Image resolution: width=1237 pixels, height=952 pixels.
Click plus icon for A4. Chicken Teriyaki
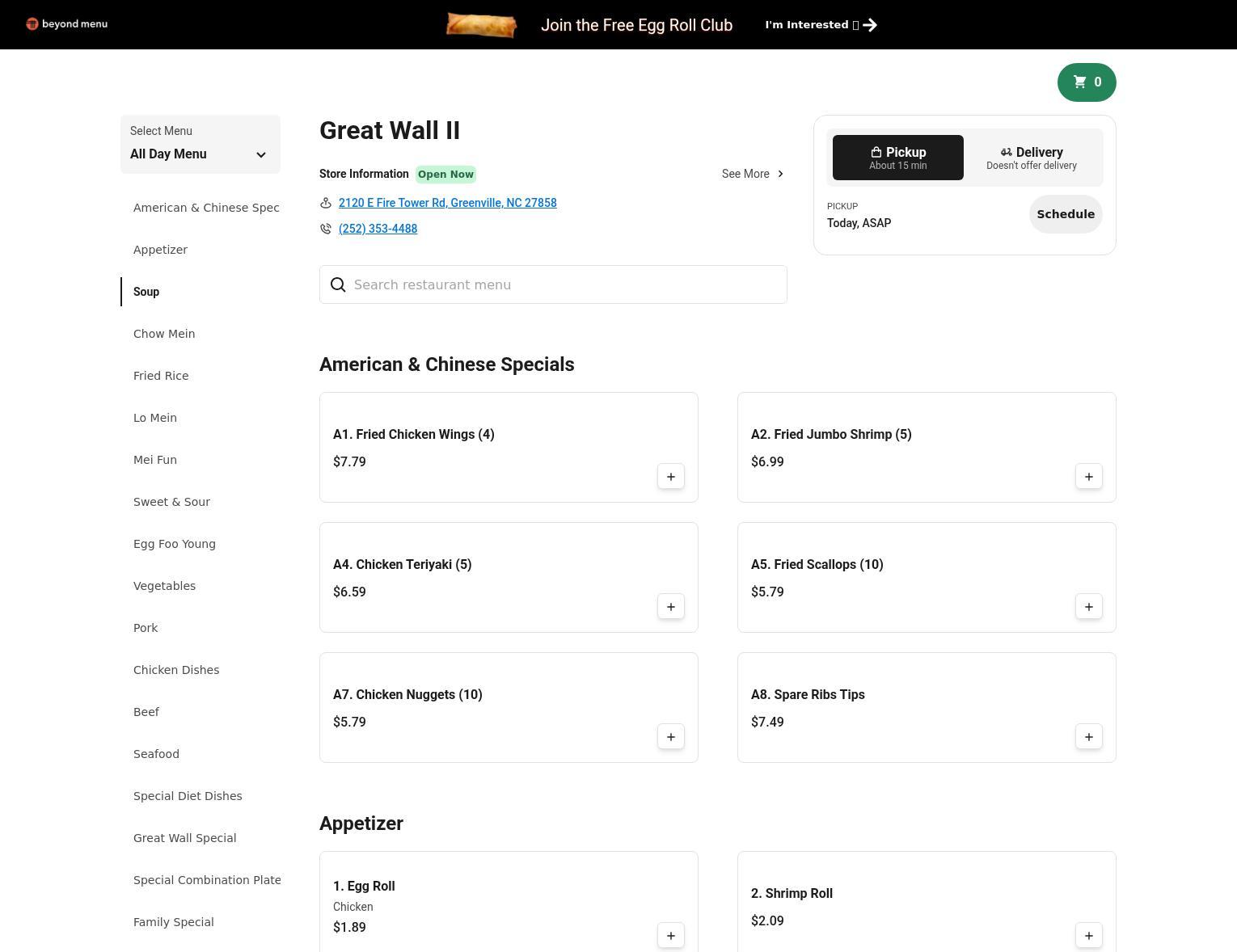click(x=670, y=607)
